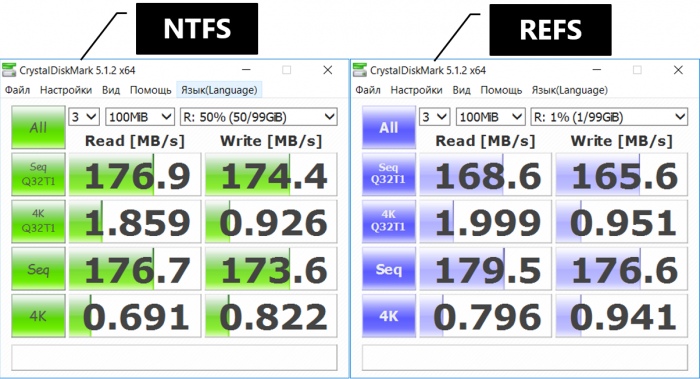Click comment field at bottom of NTFS window
700x379 pixels.
point(174,357)
